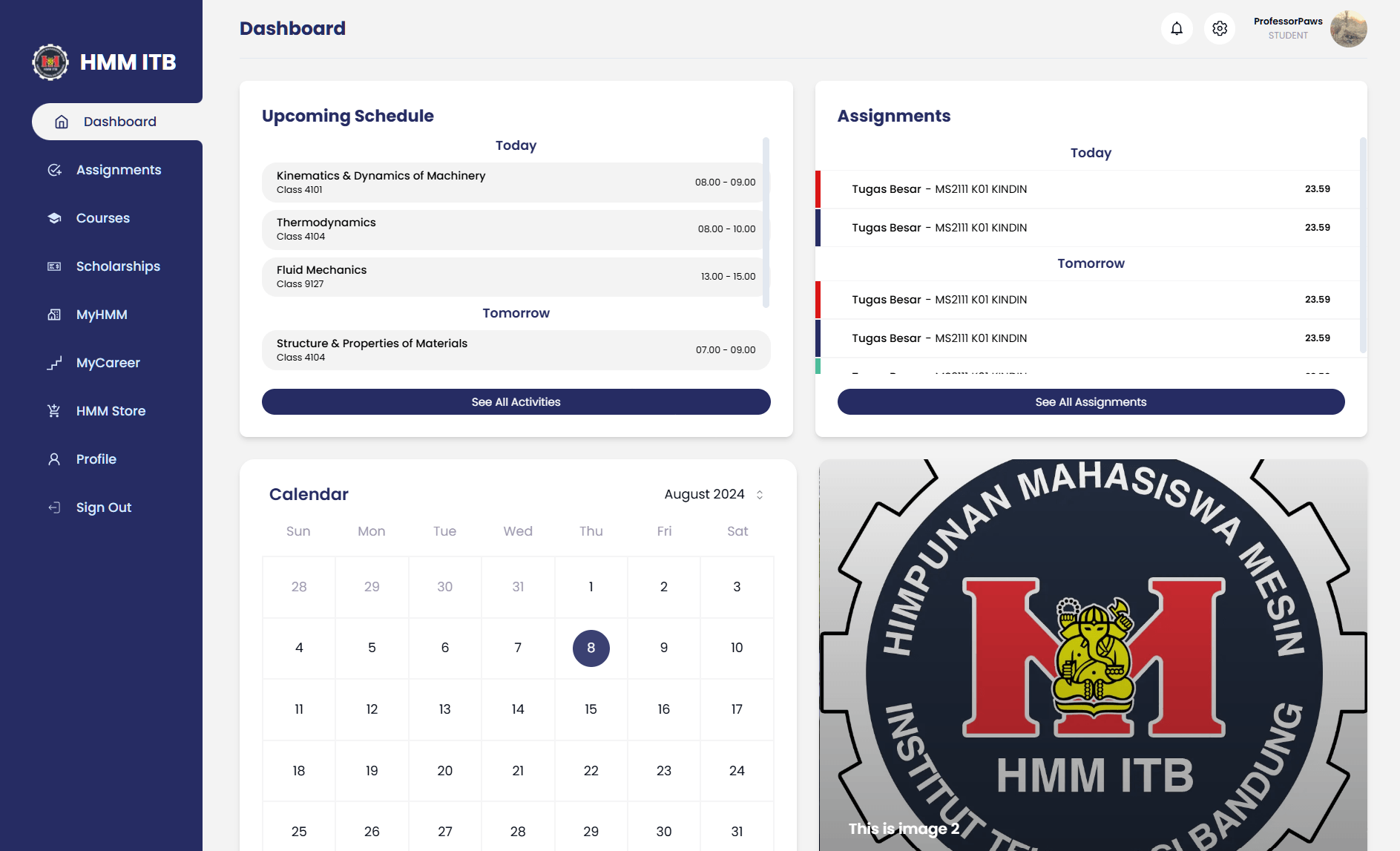Click the Courses graduation cap icon

(54, 218)
